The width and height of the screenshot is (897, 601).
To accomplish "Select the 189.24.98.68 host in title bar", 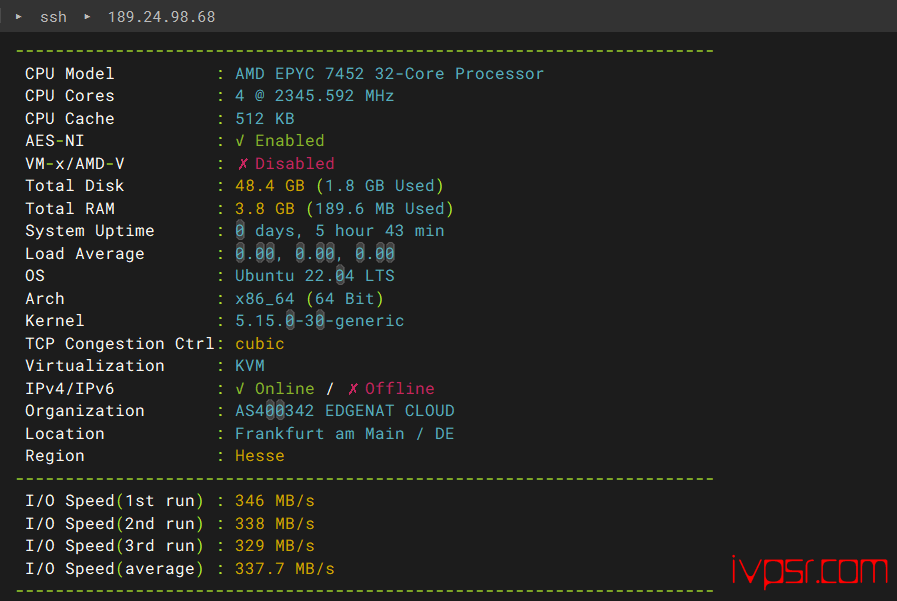I will click(161, 17).
